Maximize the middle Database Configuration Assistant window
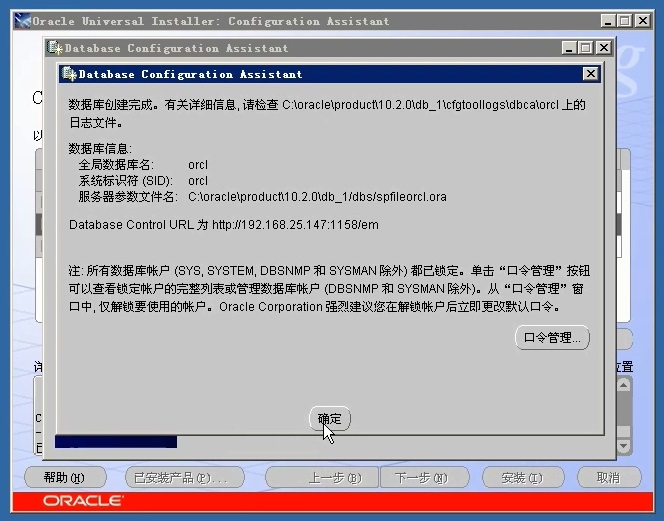The height and width of the screenshot is (521, 664). pos(586,48)
